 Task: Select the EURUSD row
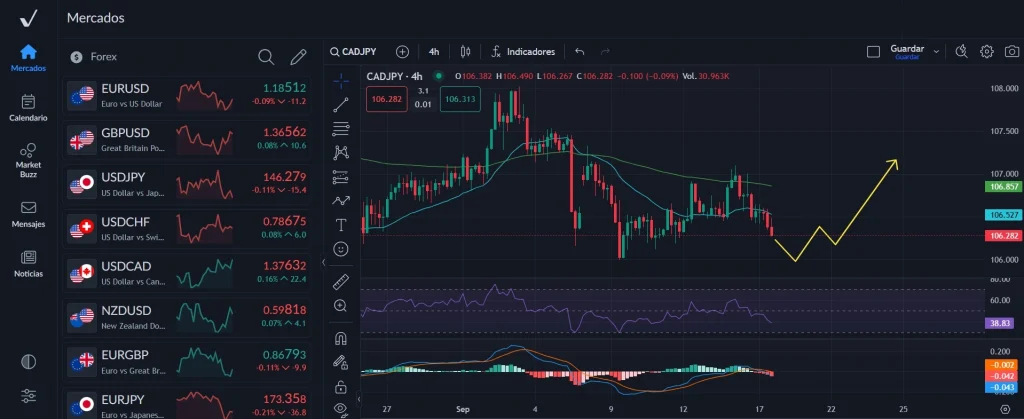187,95
